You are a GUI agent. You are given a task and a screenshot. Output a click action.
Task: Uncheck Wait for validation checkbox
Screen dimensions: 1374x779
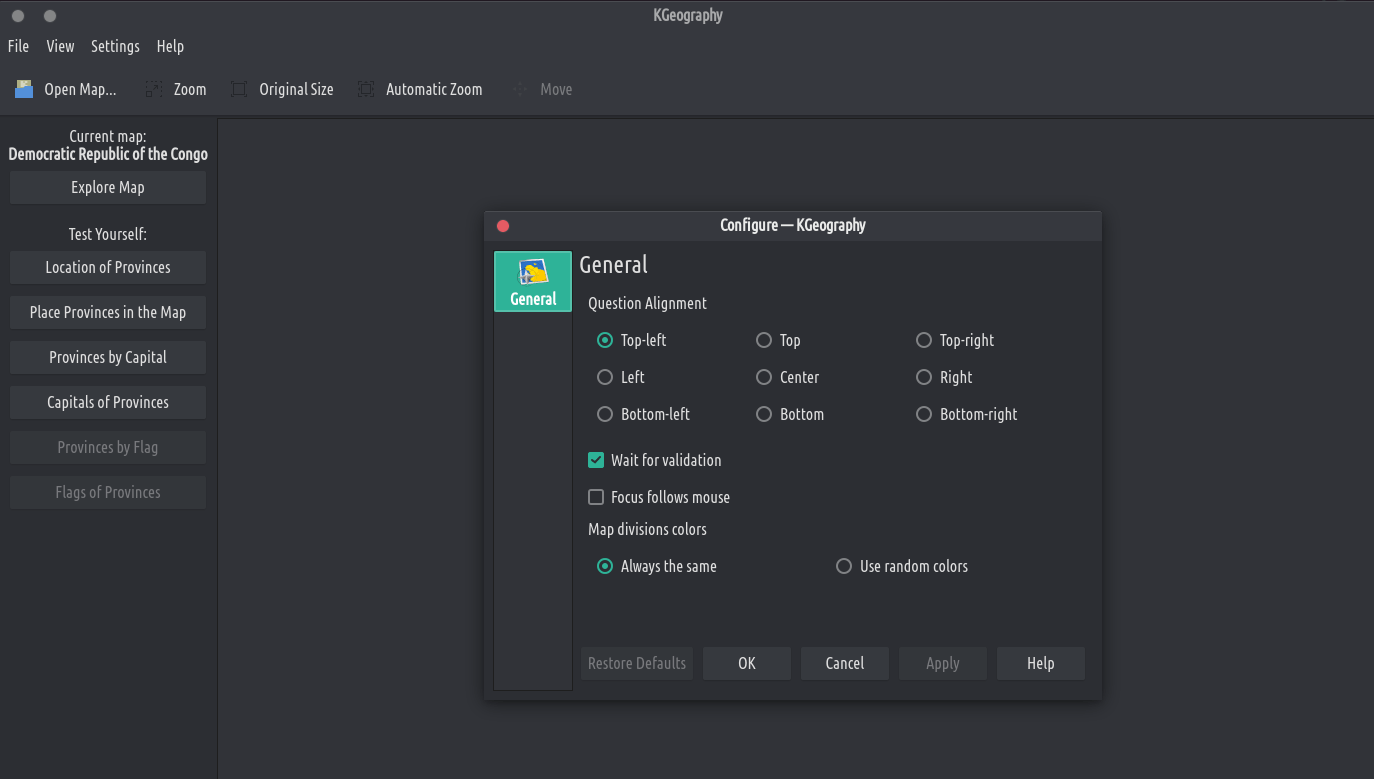click(x=596, y=460)
